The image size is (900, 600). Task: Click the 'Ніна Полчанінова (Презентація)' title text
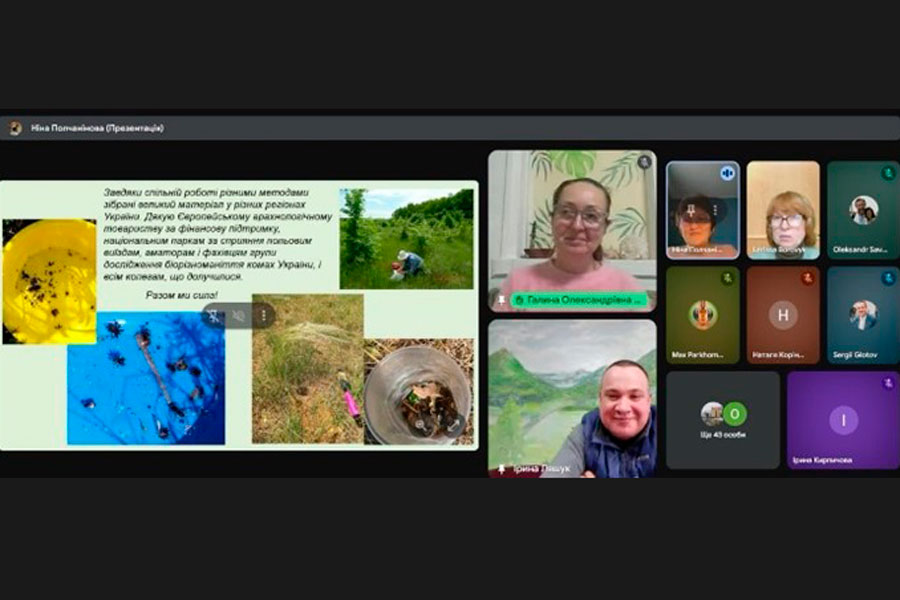click(x=97, y=128)
